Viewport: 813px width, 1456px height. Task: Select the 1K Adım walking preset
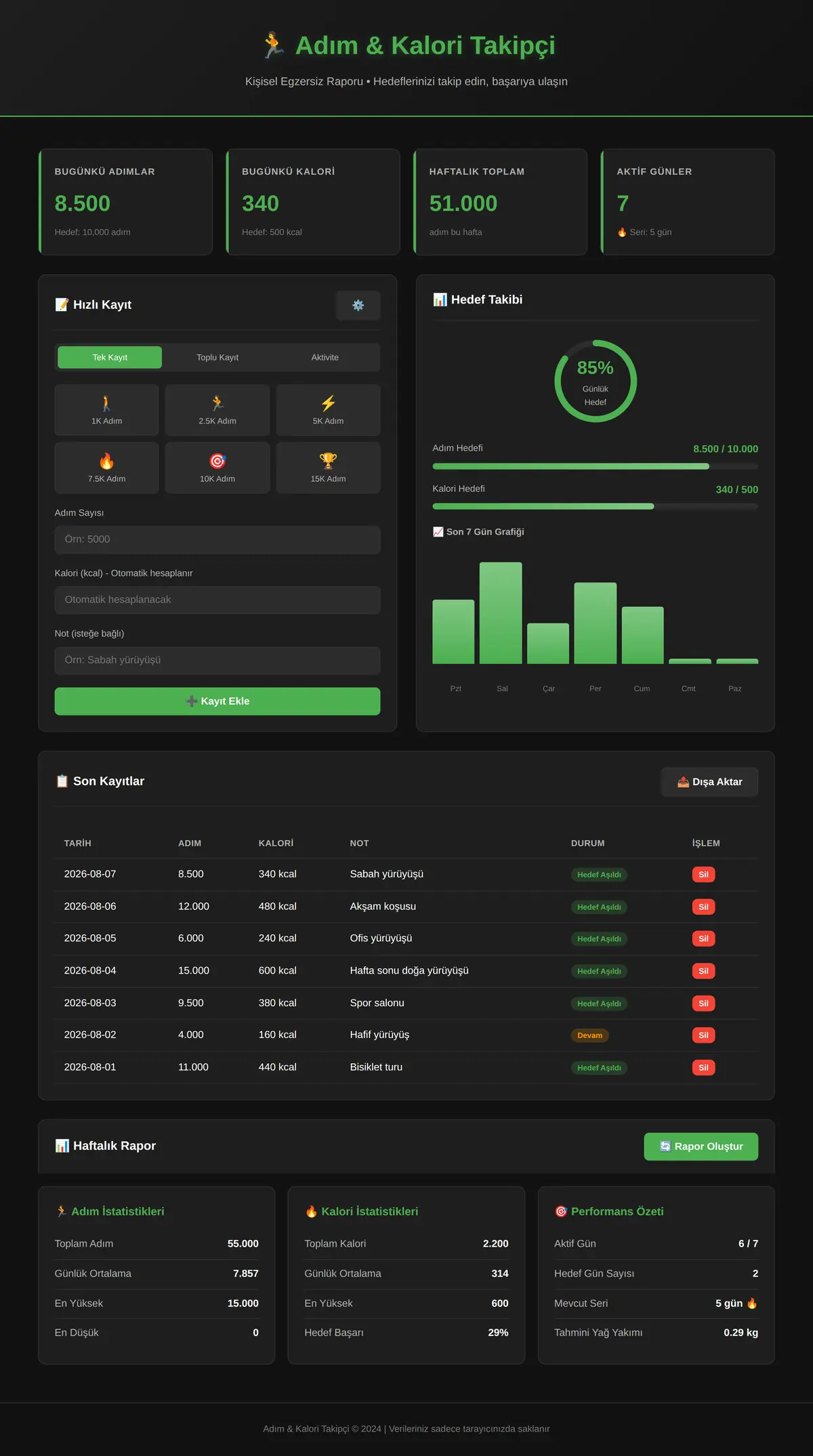pos(106,410)
